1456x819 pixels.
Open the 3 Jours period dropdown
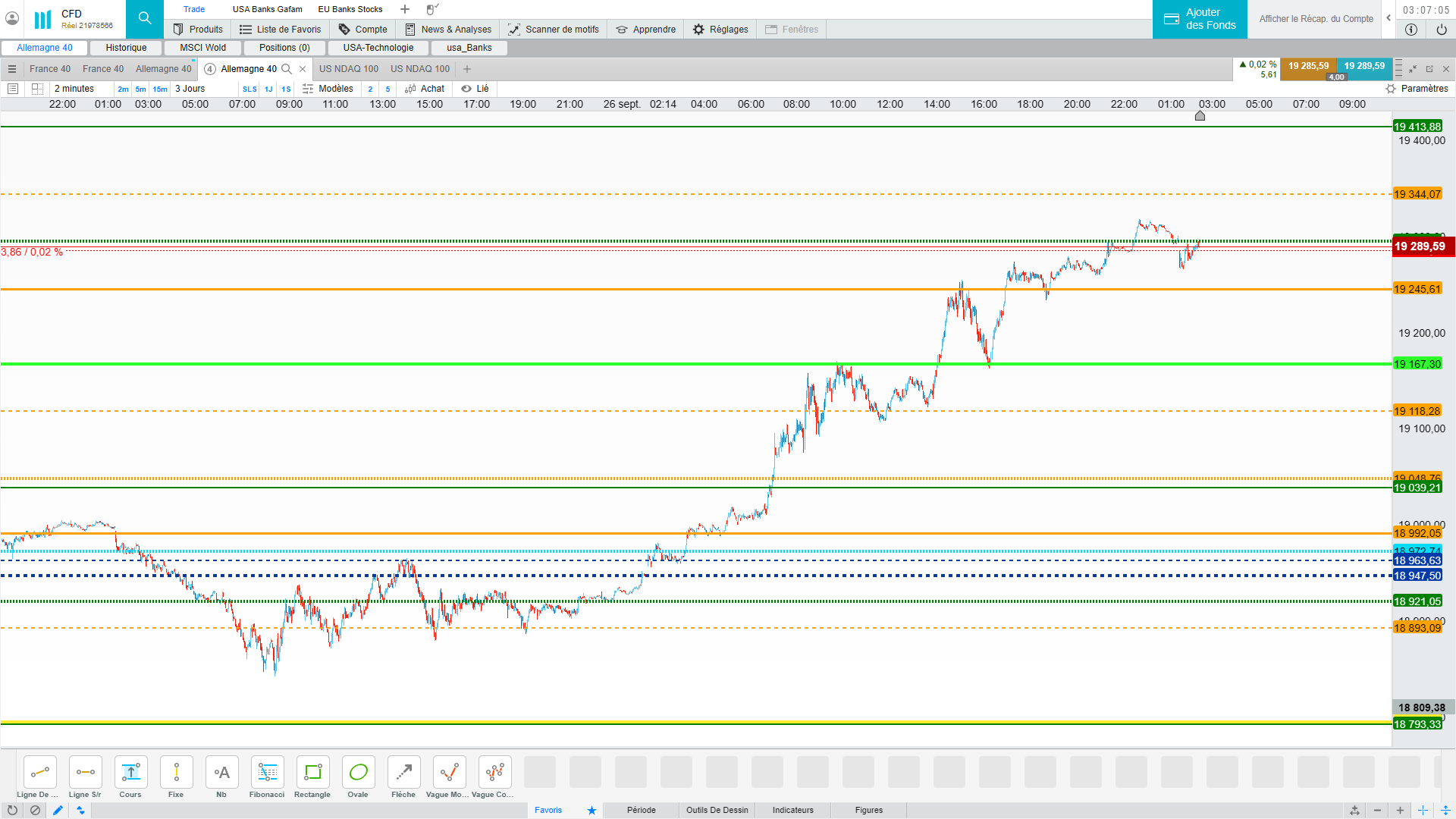[190, 89]
